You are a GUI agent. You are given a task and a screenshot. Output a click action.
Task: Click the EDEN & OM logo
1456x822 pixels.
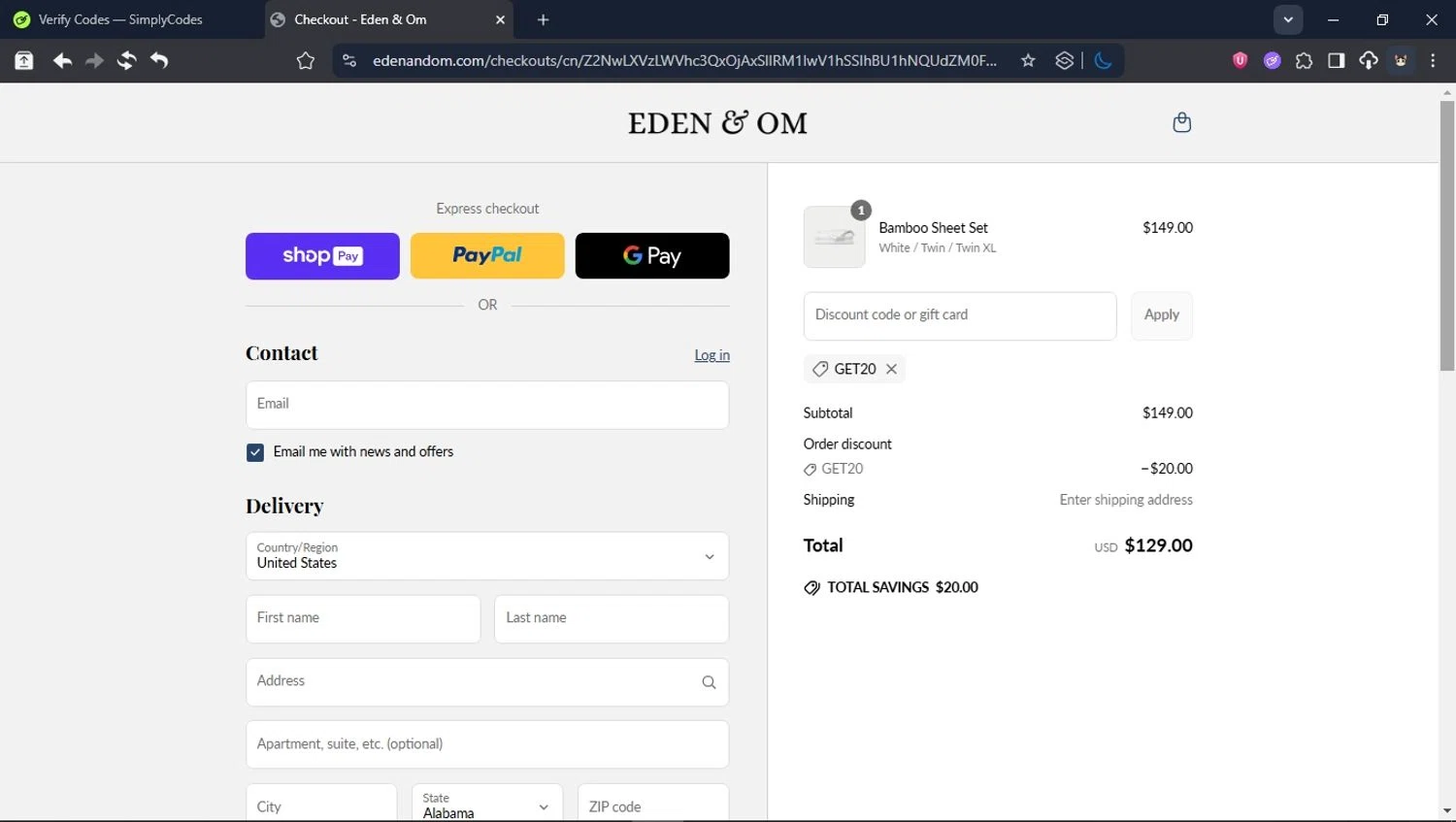pos(717,123)
